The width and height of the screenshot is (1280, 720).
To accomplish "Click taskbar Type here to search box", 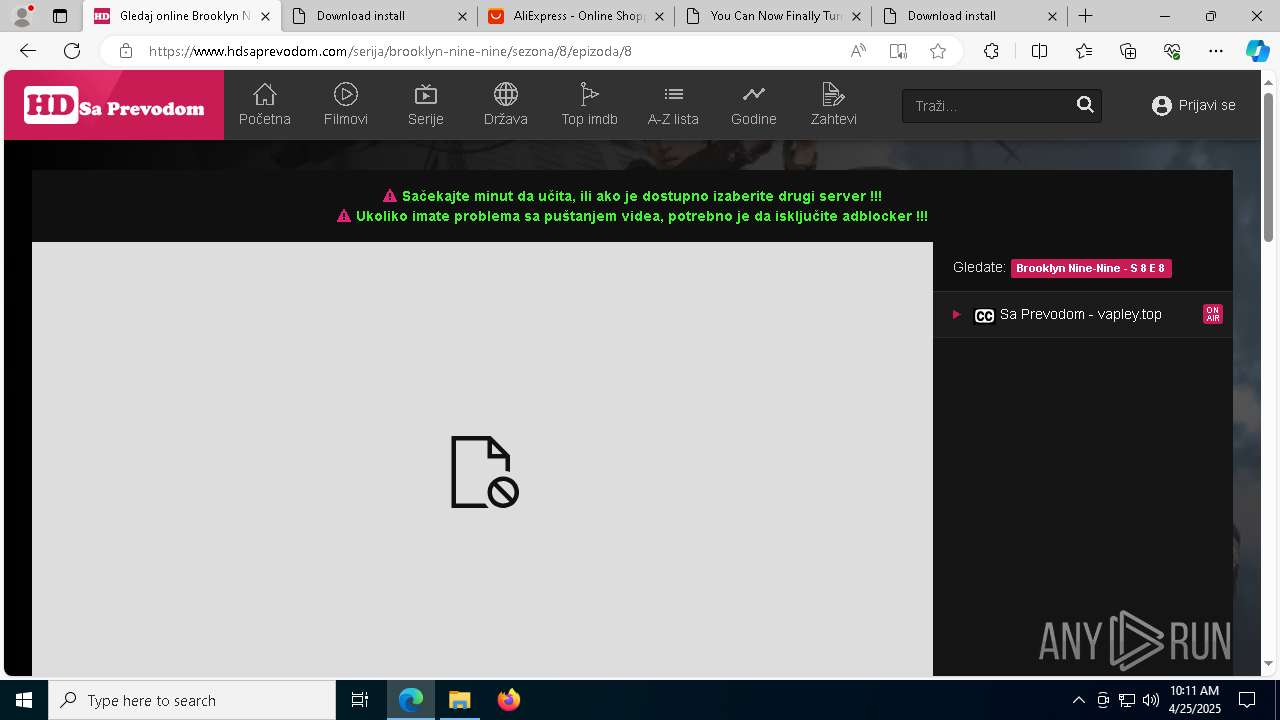I will (x=192, y=700).
